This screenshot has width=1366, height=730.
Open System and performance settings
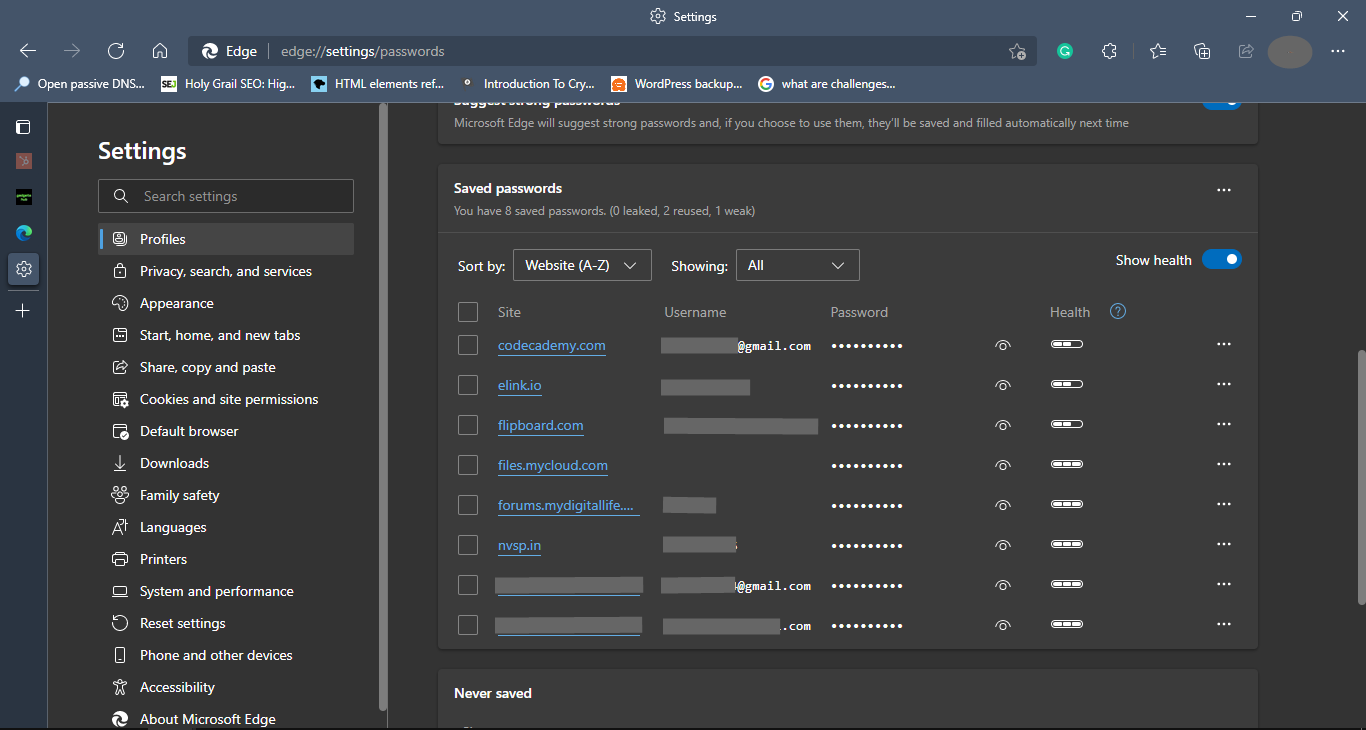pos(226,591)
